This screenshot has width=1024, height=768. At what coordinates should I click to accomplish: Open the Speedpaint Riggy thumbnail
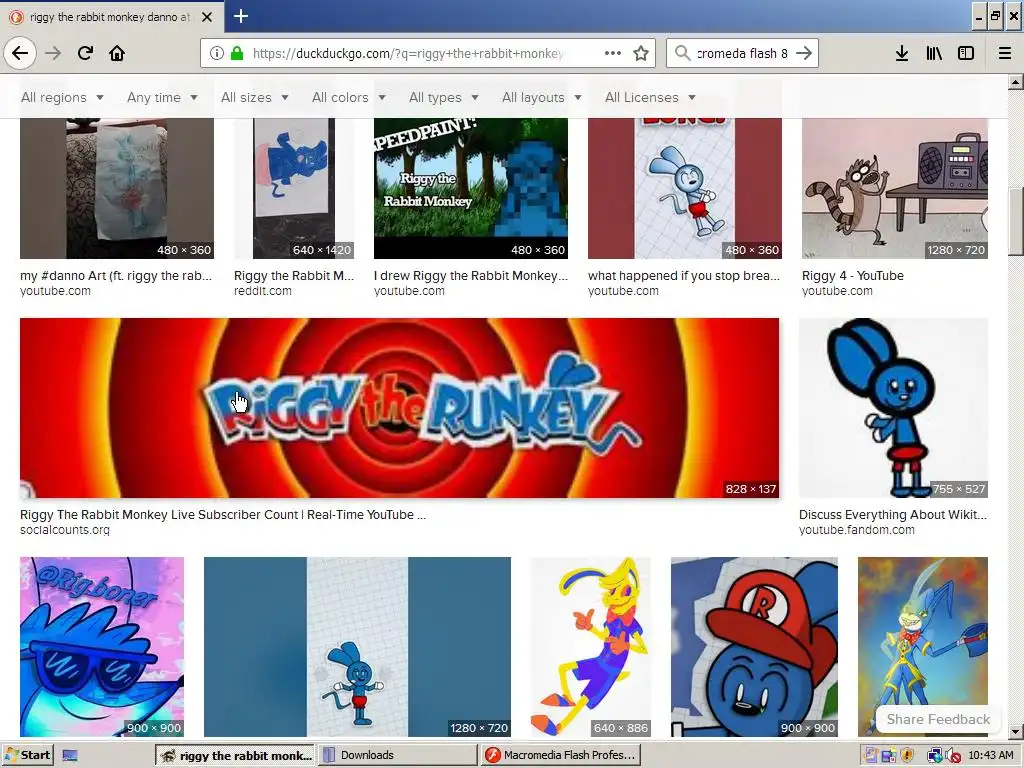tap(471, 188)
